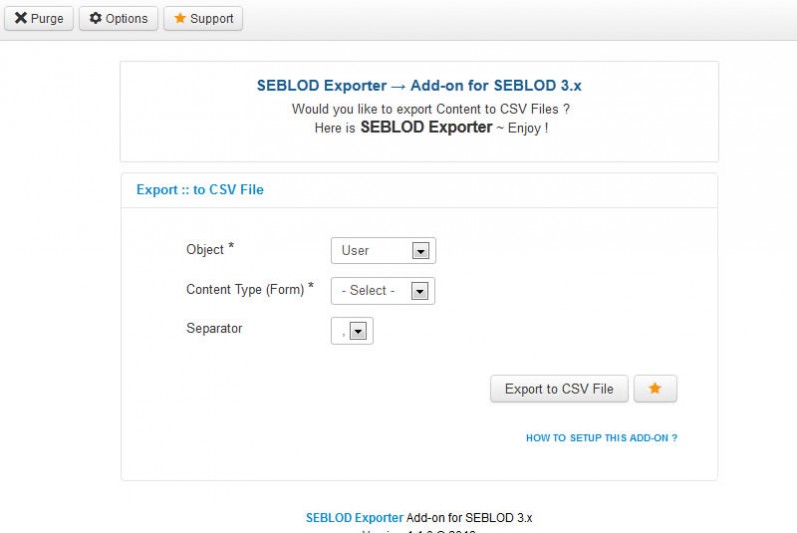Click the Object field label
This screenshot has height=533, width=797.
pos(209,249)
